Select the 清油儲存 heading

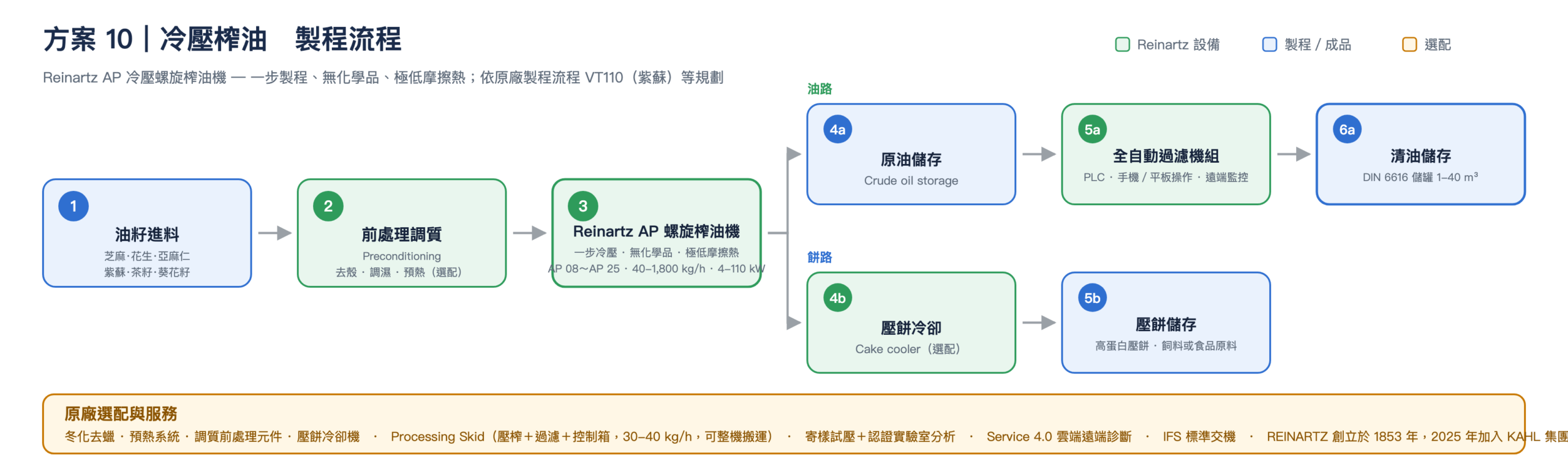point(1420,156)
